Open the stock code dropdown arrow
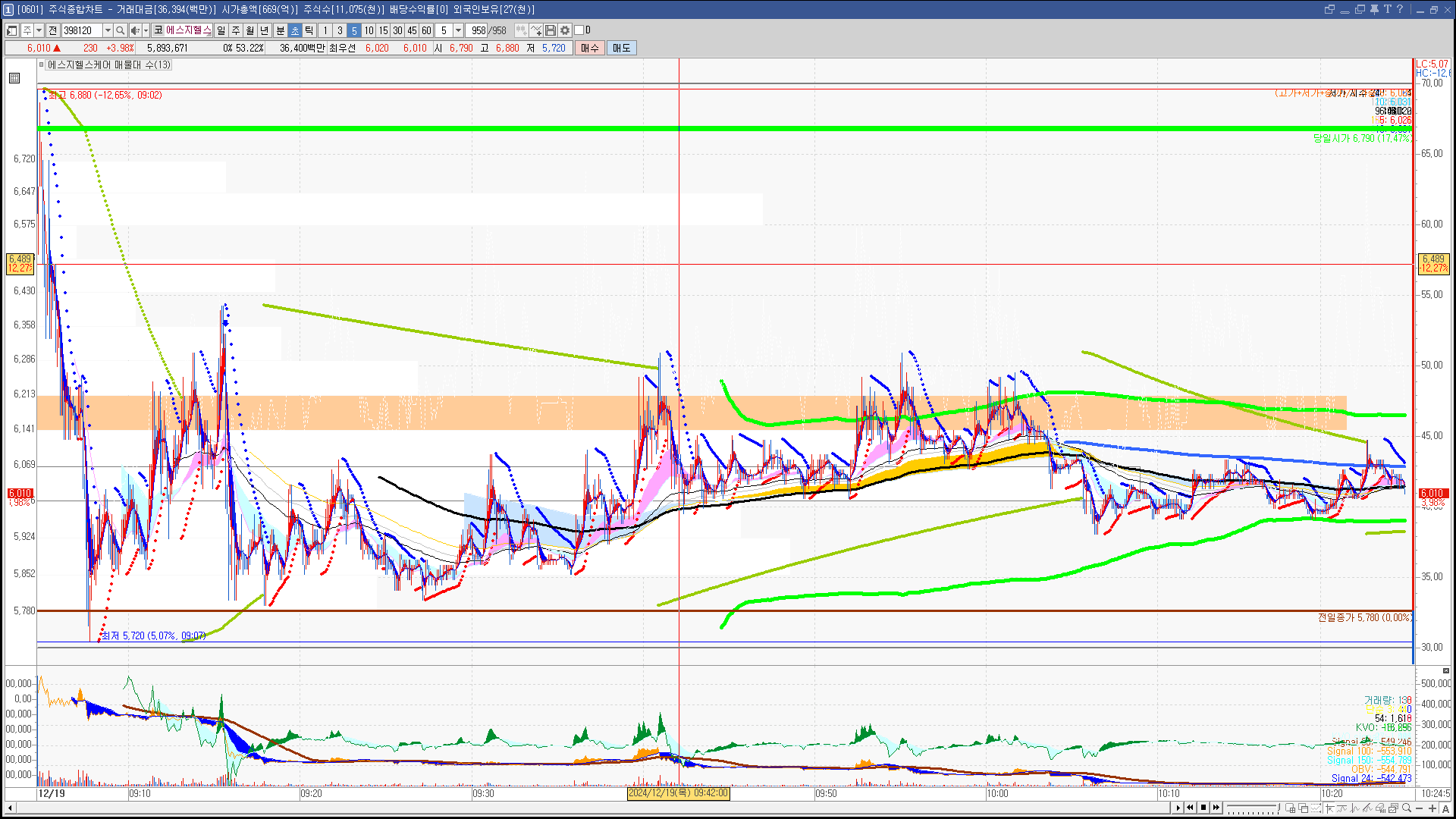Screen dimensions: 1456x819 point(108,30)
